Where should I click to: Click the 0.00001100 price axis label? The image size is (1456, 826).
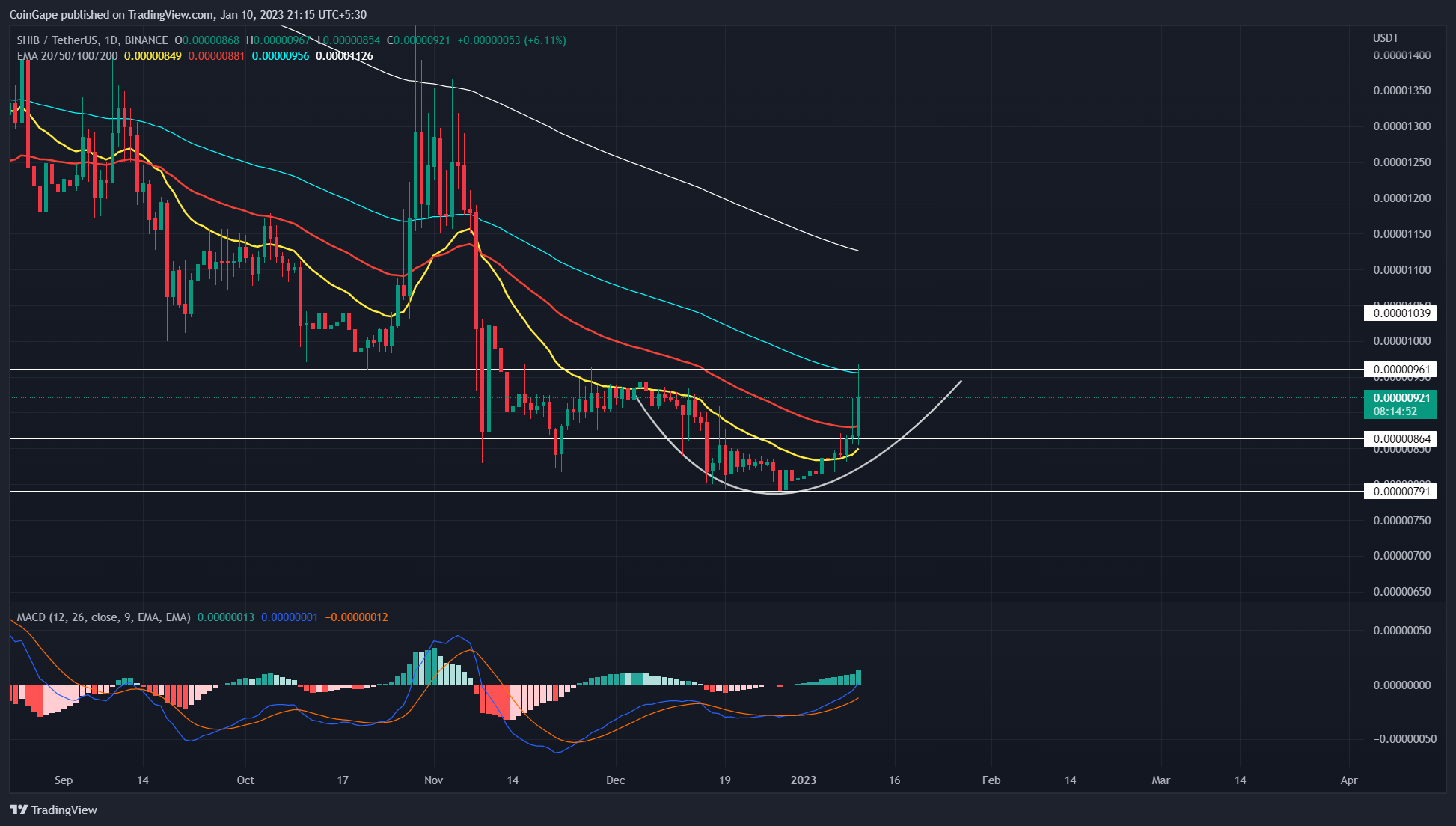point(1402,270)
